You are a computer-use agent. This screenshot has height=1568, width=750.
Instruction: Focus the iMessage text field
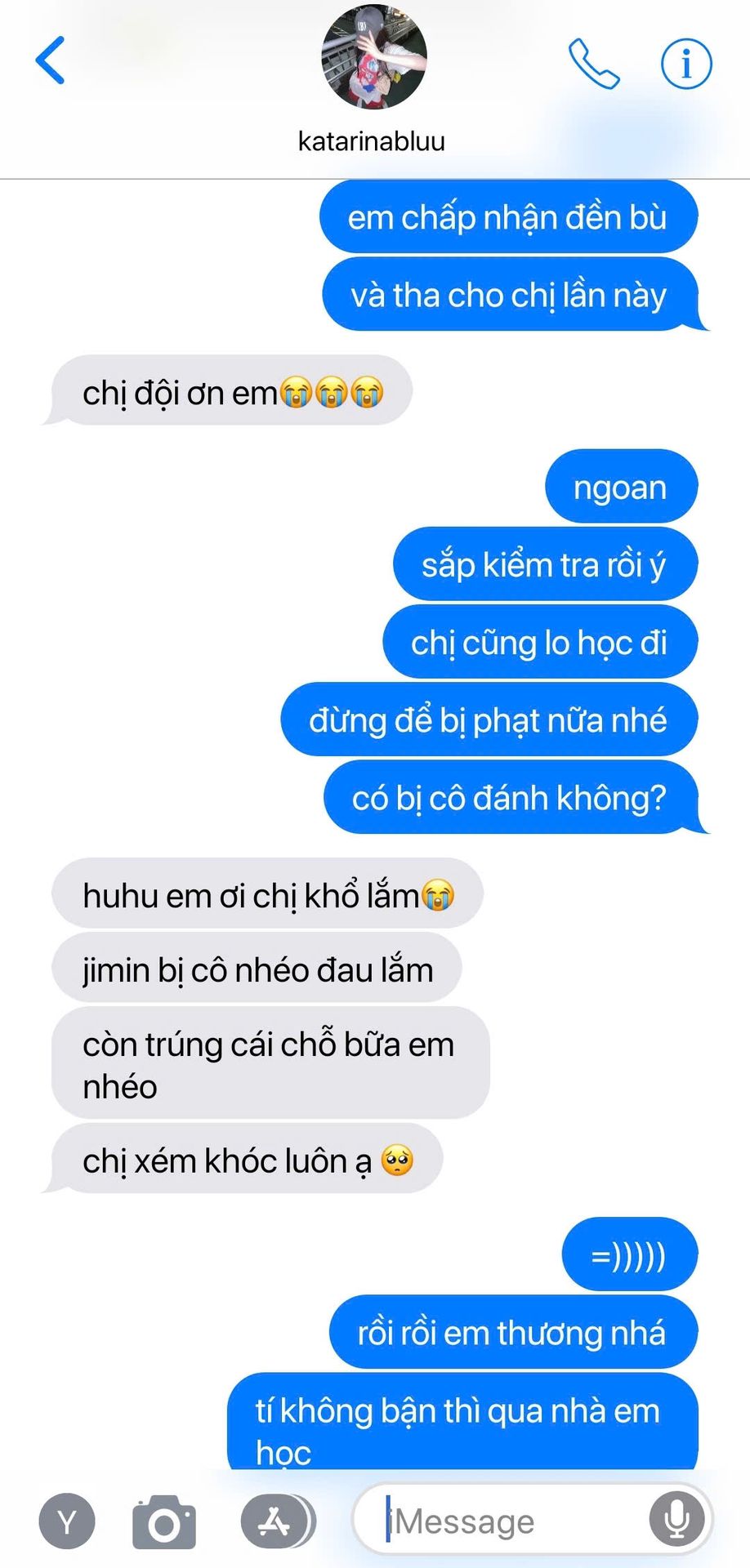pos(532,1521)
